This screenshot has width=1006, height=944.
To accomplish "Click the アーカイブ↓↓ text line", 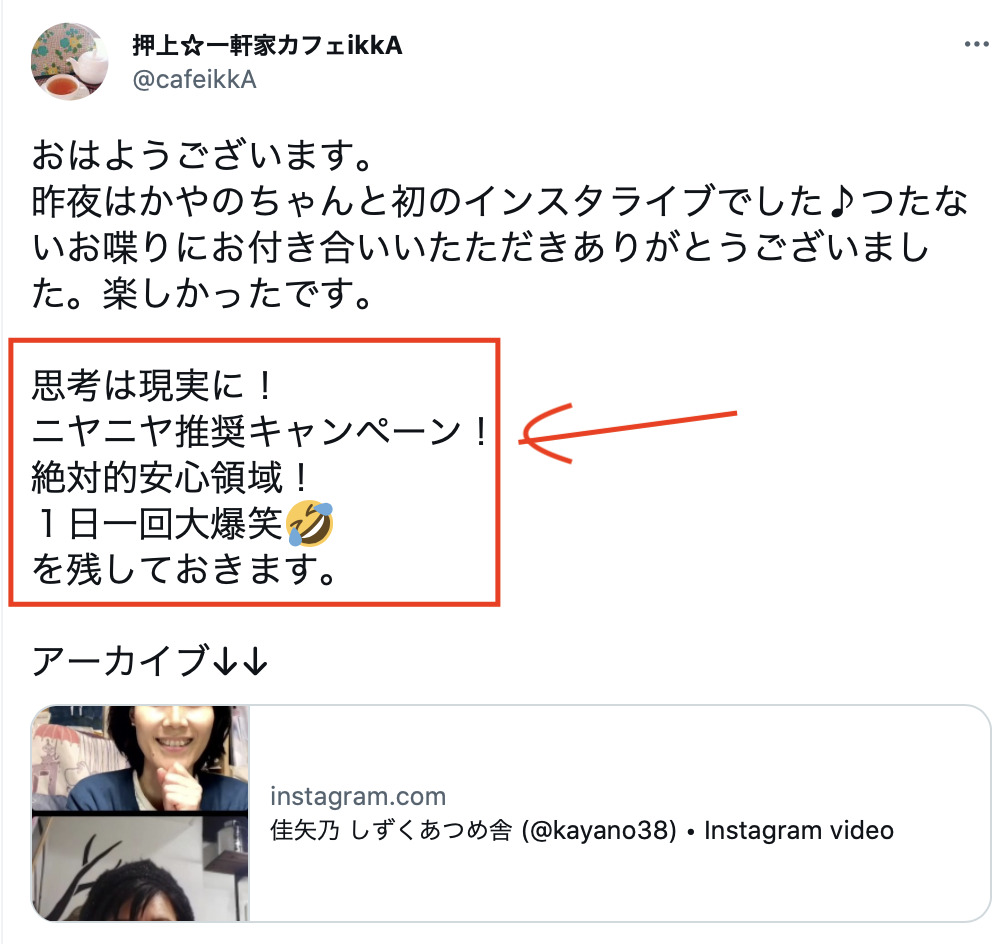I will click(x=150, y=661).
